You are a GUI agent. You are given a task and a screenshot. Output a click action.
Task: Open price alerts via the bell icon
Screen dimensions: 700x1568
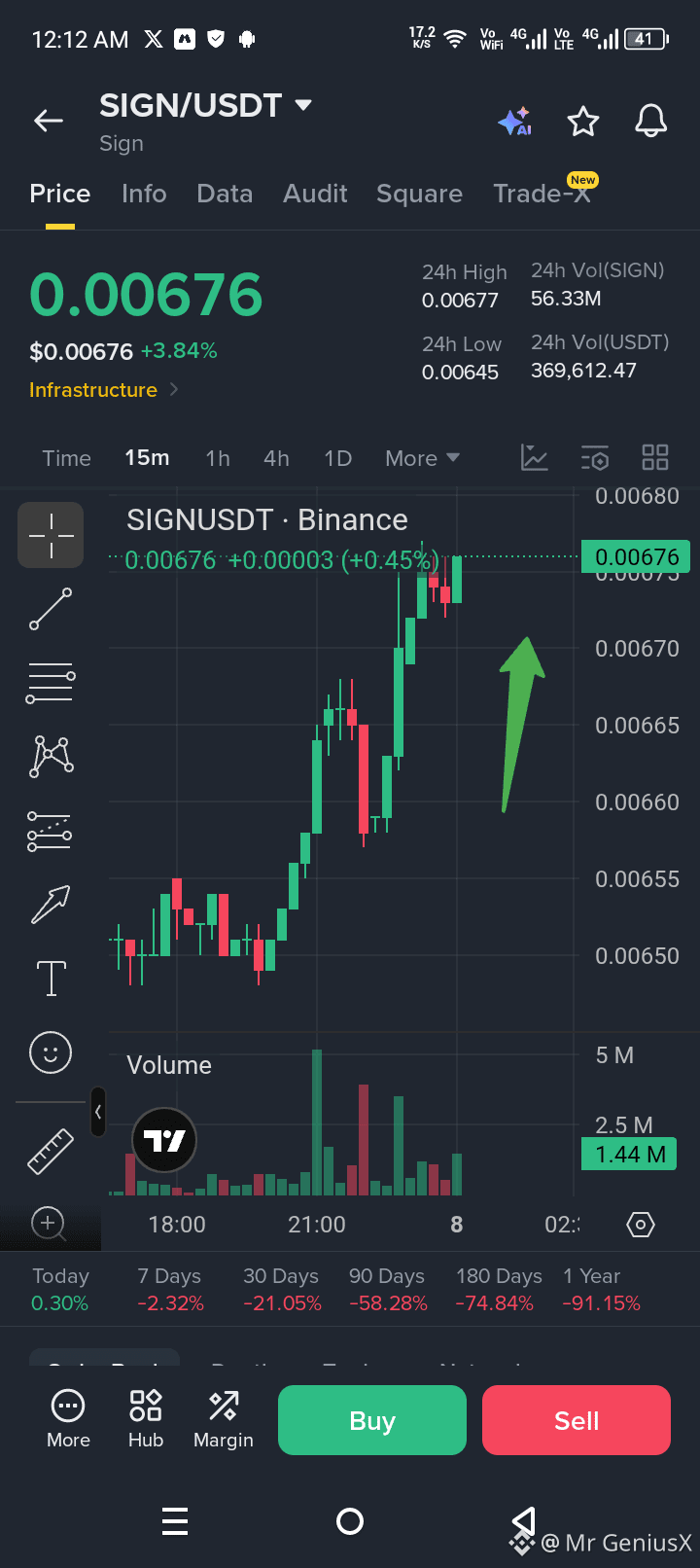pyautogui.click(x=651, y=122)
